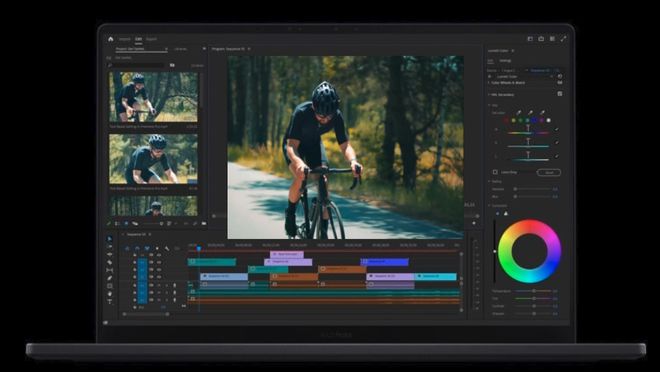Viewport: 660px width, 372px height.
Task: Select the Selection arrow tool in timeline toolbar
Action: click(x=109, y=239)
